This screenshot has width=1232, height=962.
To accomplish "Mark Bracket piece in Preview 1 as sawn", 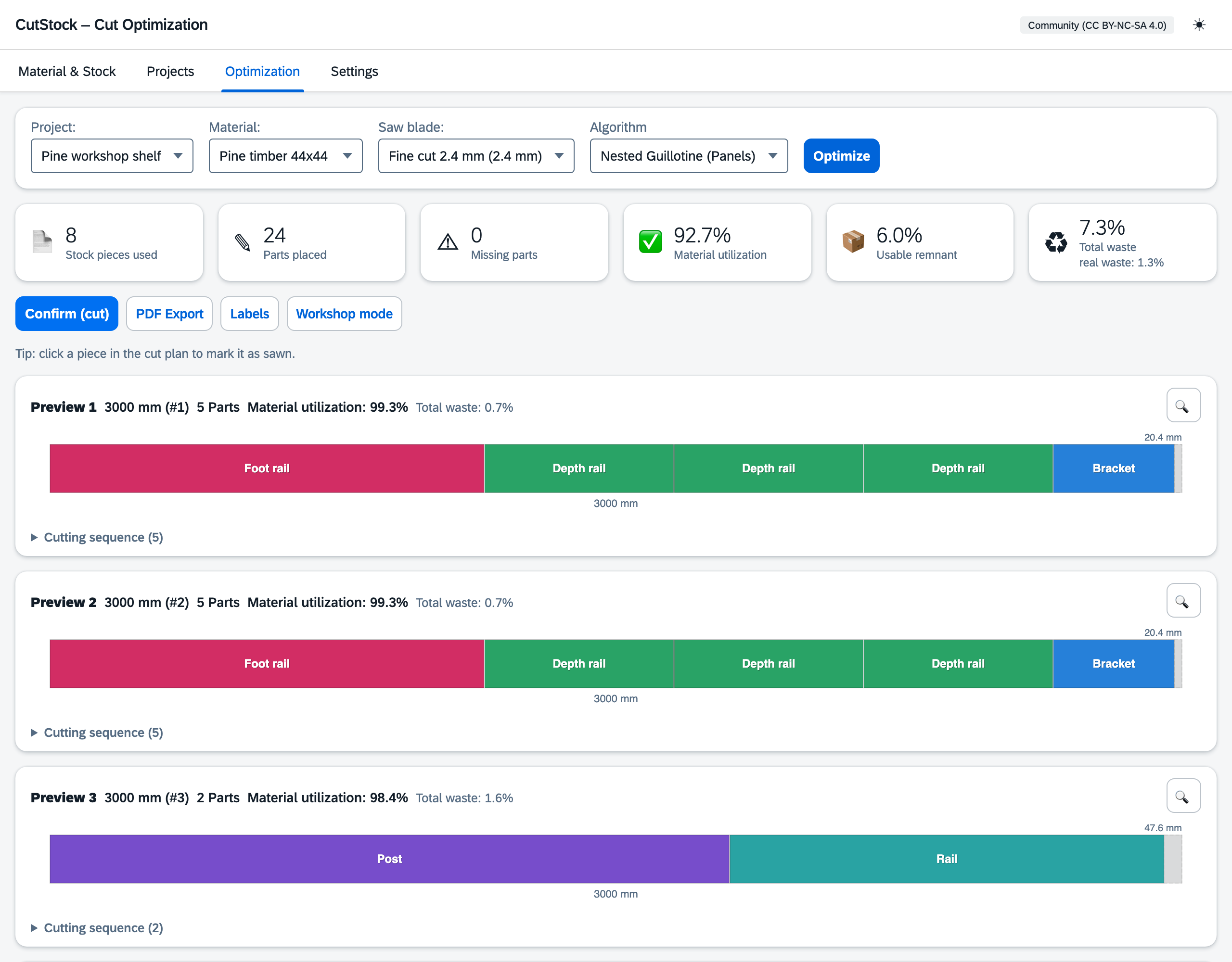I will coord(1114,468).
